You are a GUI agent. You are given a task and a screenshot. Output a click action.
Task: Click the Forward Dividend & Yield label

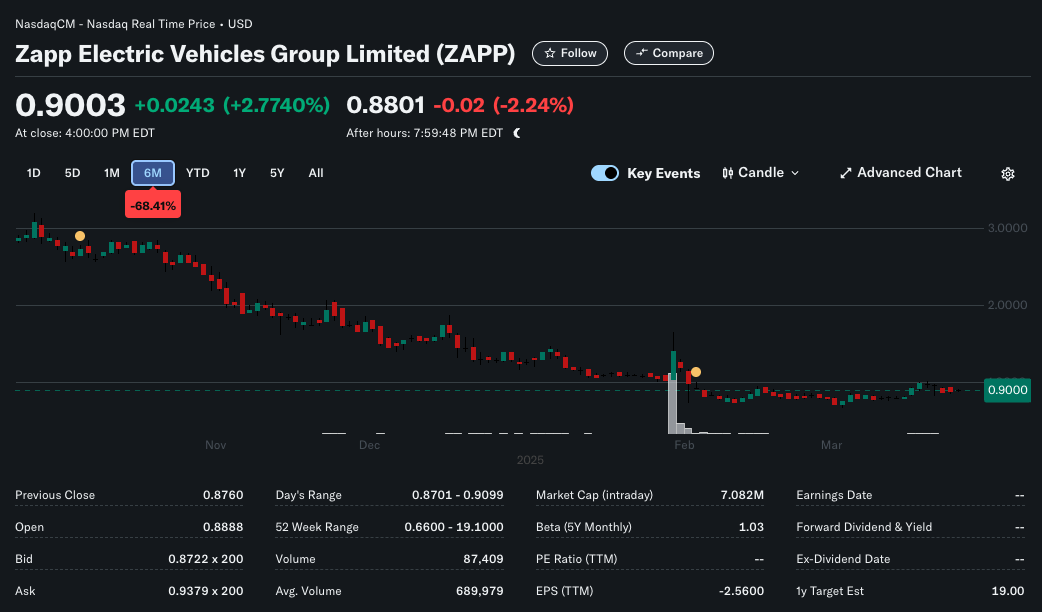pos(864,527)
